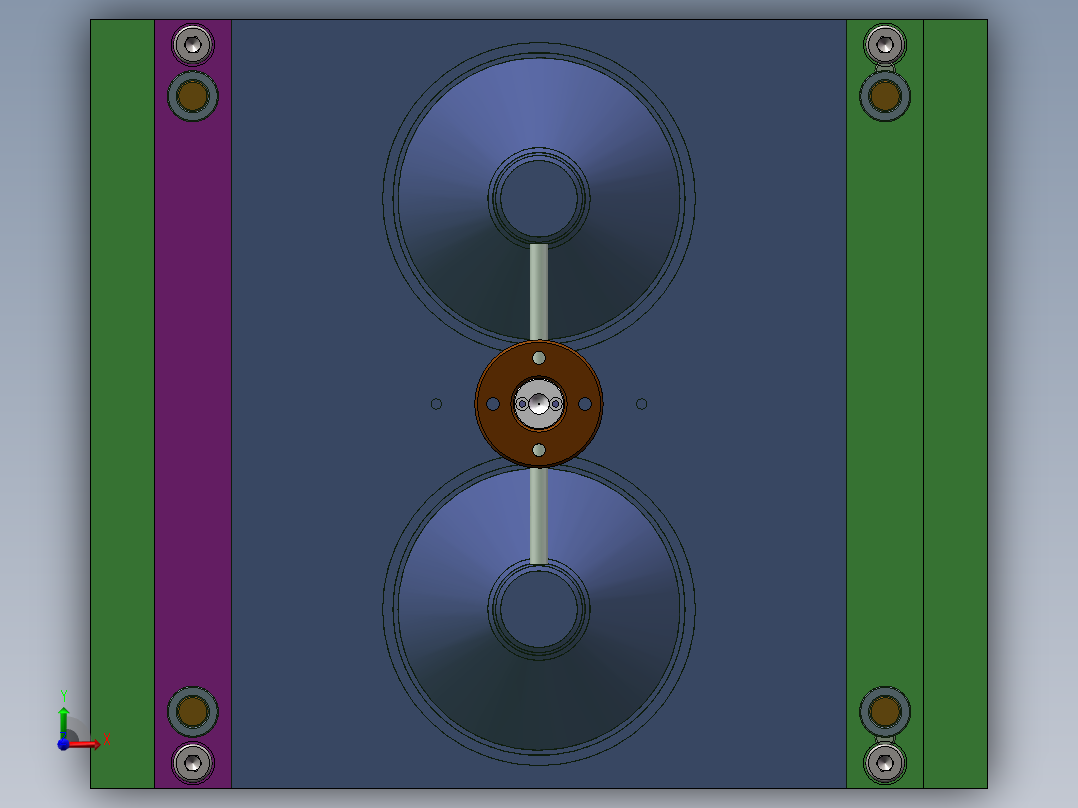Select the dark blue main mold plate
Screen dimensions: 1078x808
pyautogui.click(x=309, y=404)
